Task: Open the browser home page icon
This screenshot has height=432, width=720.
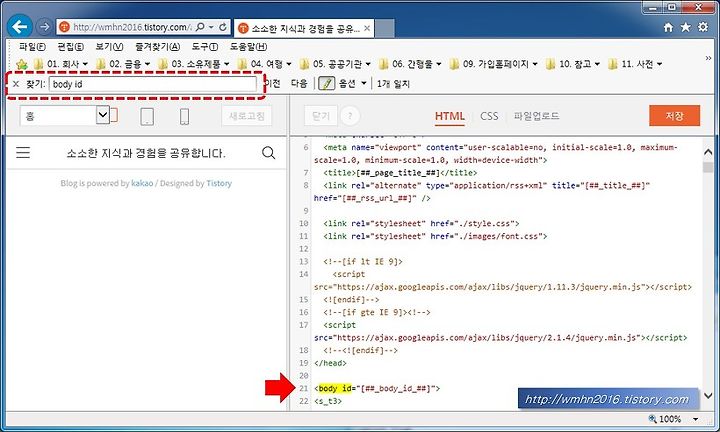Action: [668, 28]
